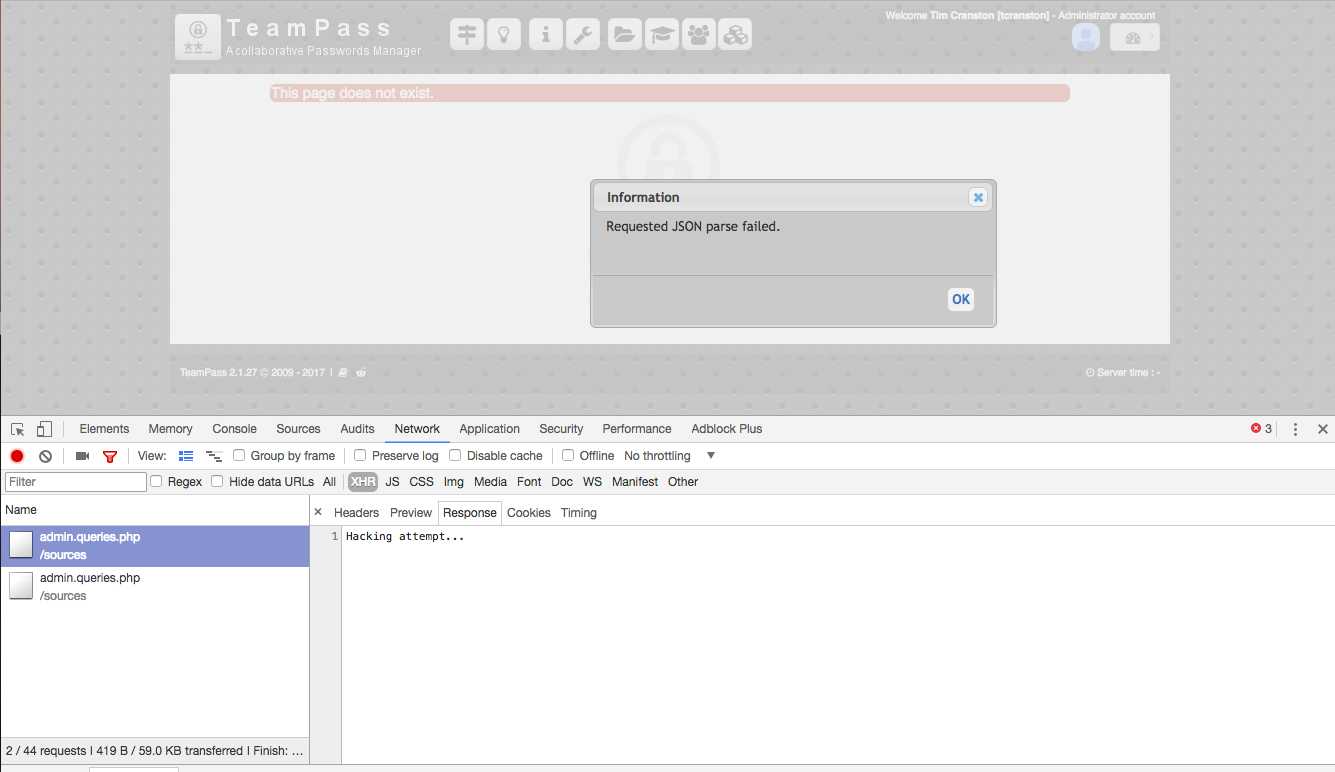The image size is (1335, 772).
Task: Click OK in the Information dialog
Action: (x=961, y=299)
